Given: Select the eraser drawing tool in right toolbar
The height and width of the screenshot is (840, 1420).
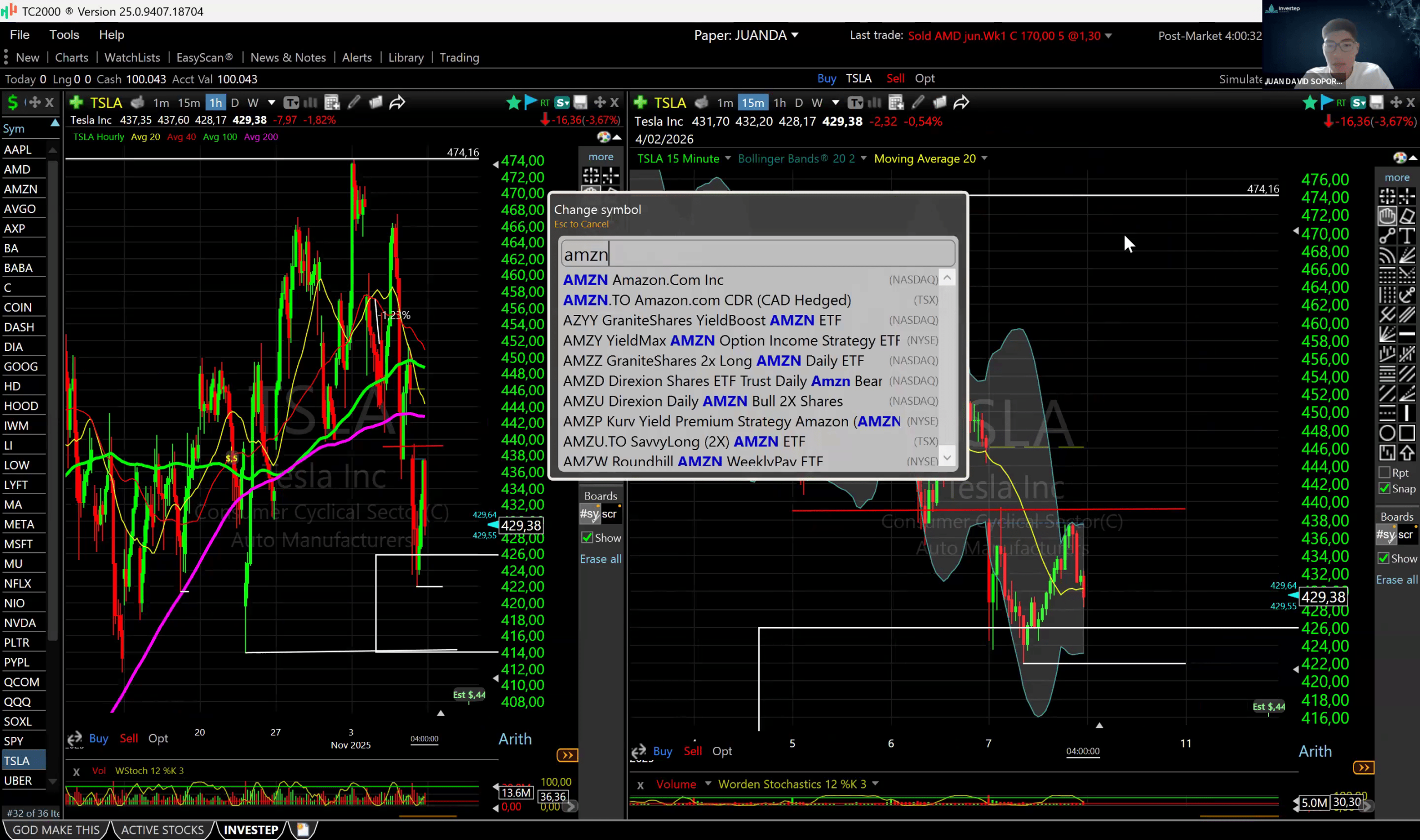Looking at the screenshot, I should coord(1407,216).
